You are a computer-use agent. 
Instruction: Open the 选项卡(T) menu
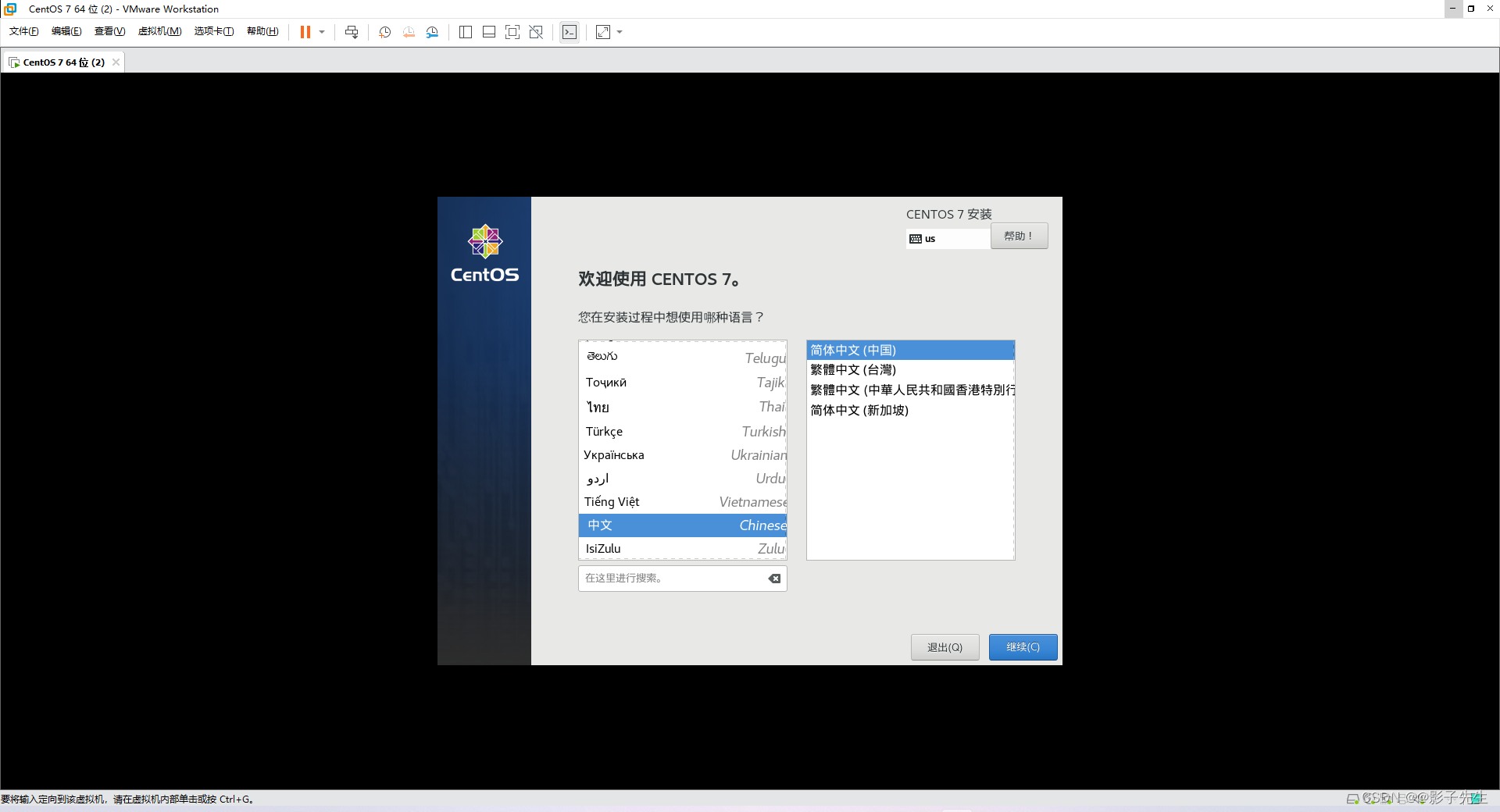(x=214, y=31)
